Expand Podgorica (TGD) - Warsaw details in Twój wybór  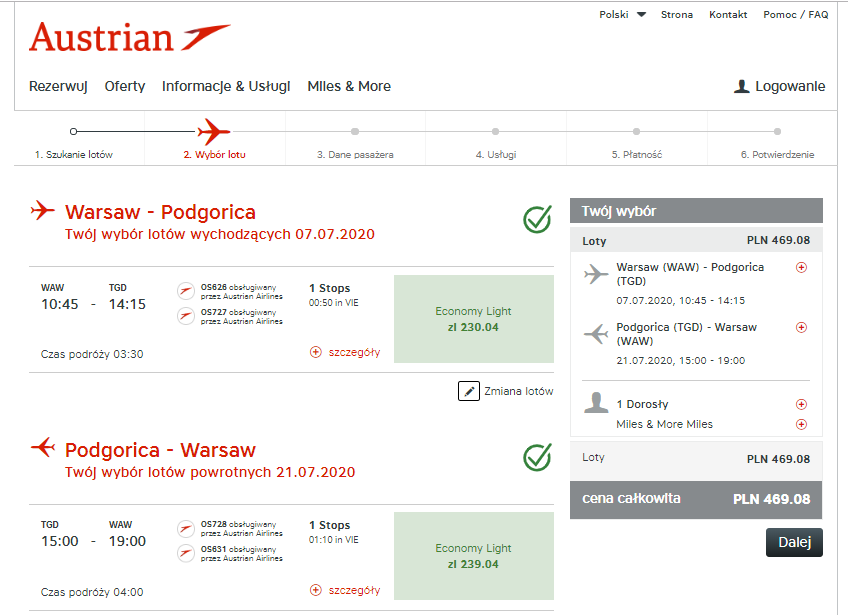pyautogui.click(x=801, y=327)
